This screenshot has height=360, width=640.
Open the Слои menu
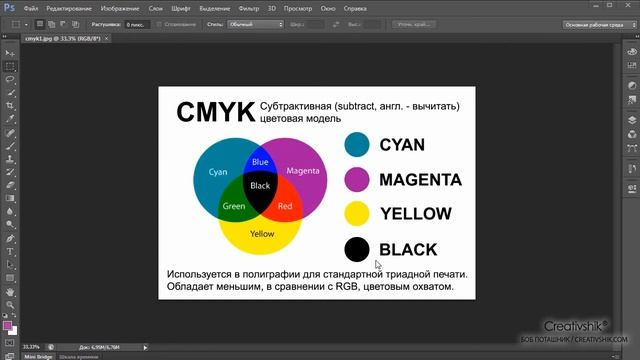[156, 9]
